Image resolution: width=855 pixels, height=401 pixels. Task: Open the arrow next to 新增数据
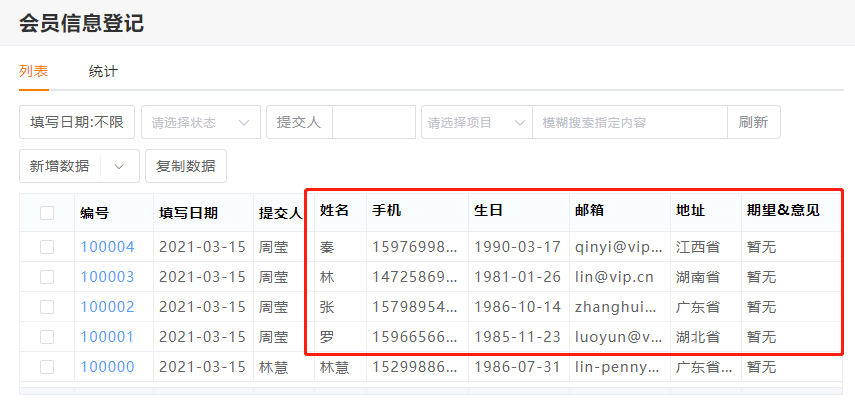(120, 166)
